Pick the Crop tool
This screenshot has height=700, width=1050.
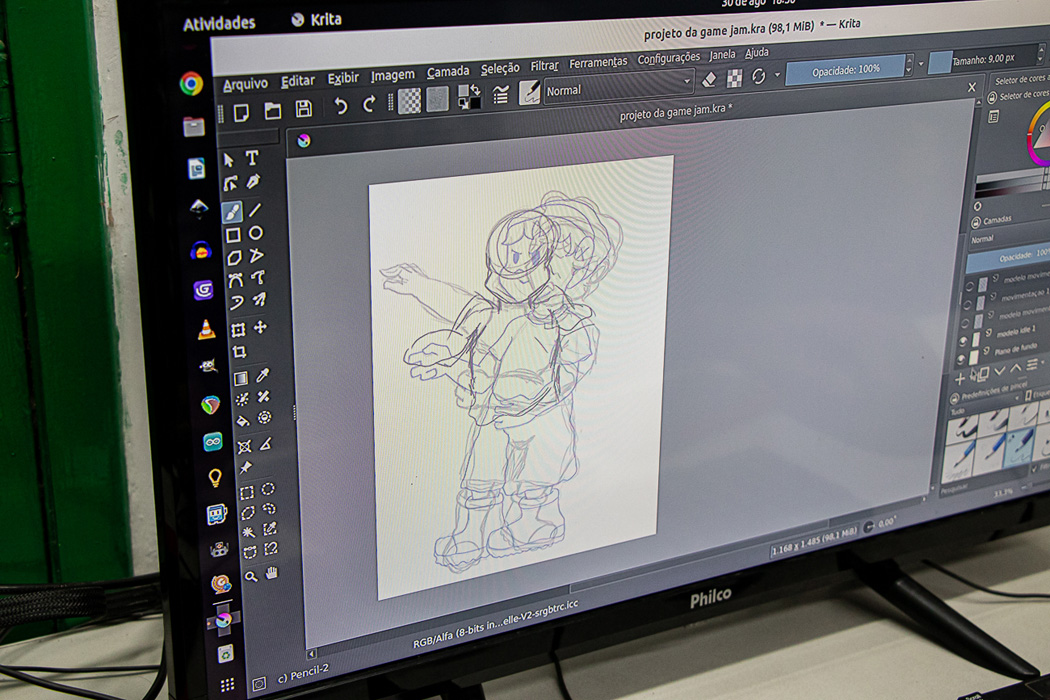coord(239,352)
